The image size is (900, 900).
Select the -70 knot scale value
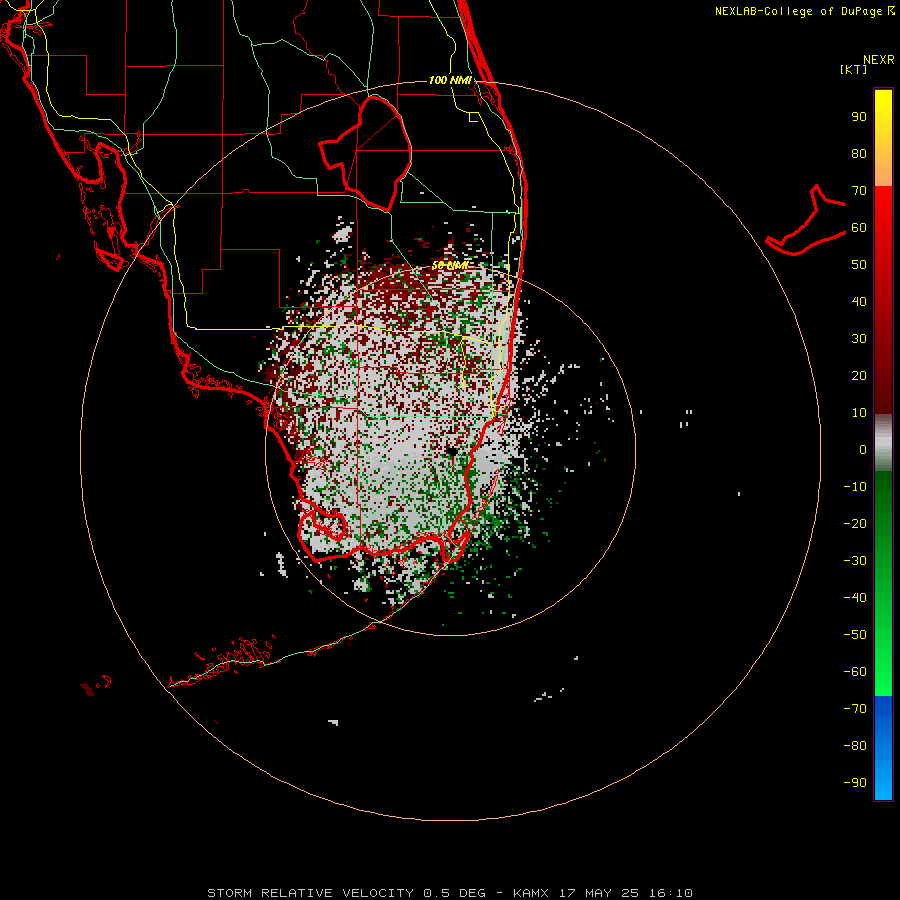[855, 709]
